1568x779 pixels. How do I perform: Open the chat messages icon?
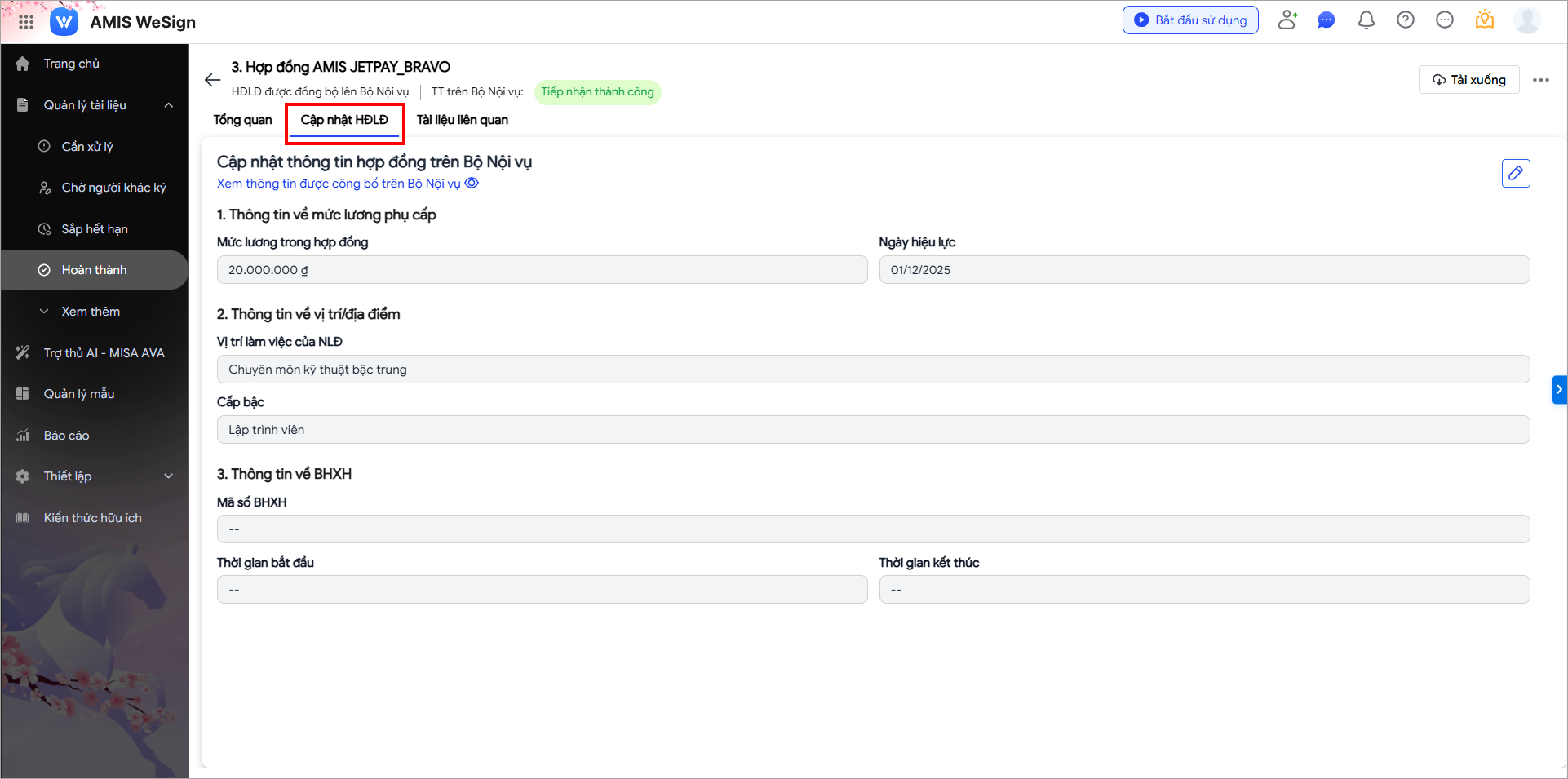click(x=1327, y=20)
